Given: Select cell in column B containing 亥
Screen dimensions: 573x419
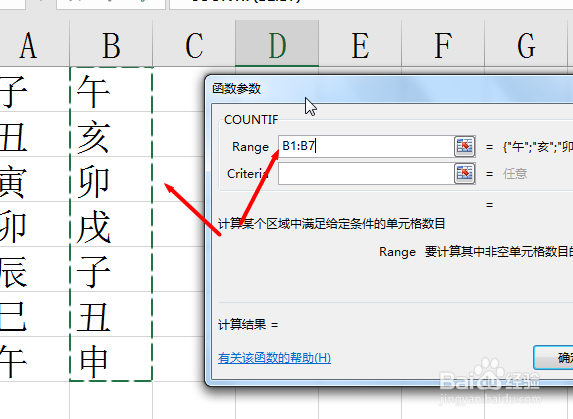Looking at the screenshot, I should (x=111, y=134).
